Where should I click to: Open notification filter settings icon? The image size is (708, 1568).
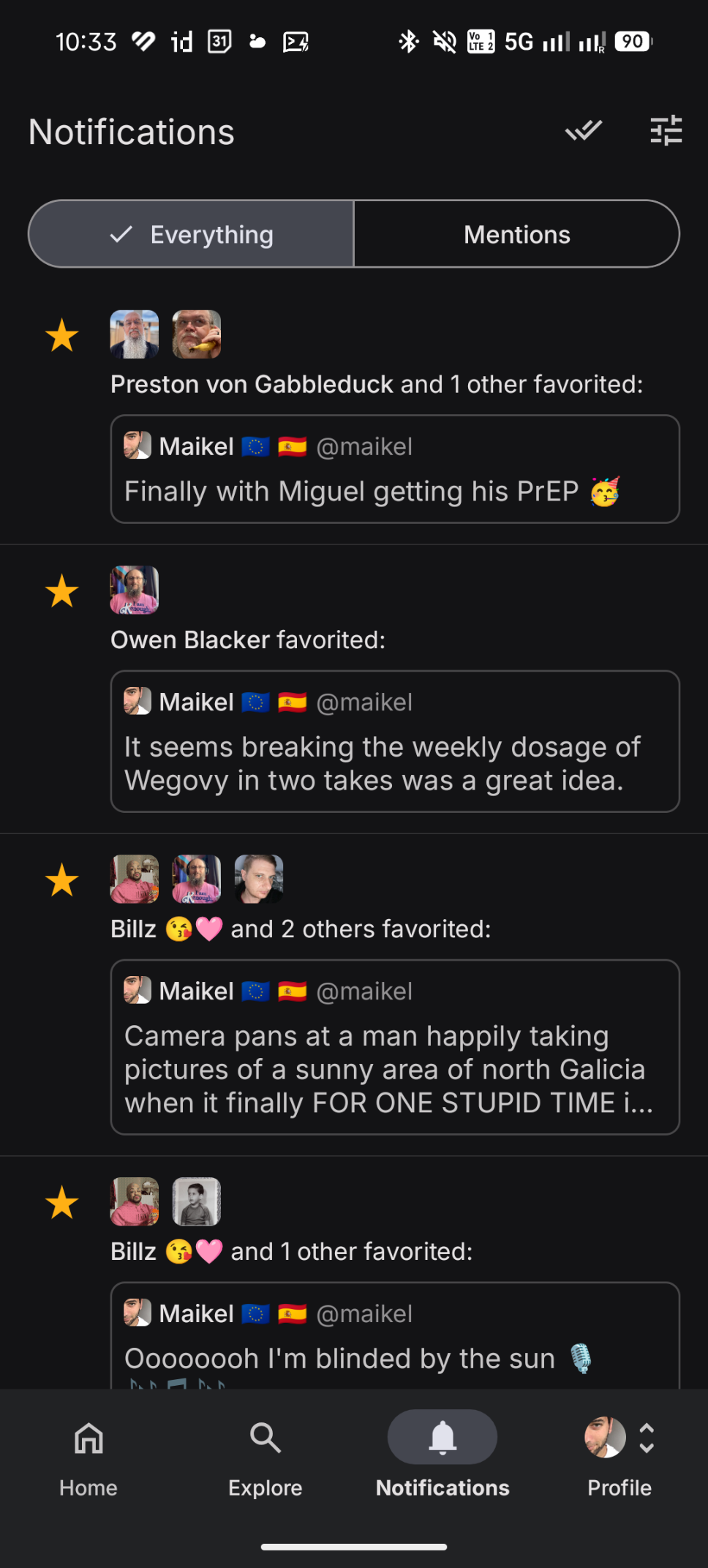click(666, 132)
